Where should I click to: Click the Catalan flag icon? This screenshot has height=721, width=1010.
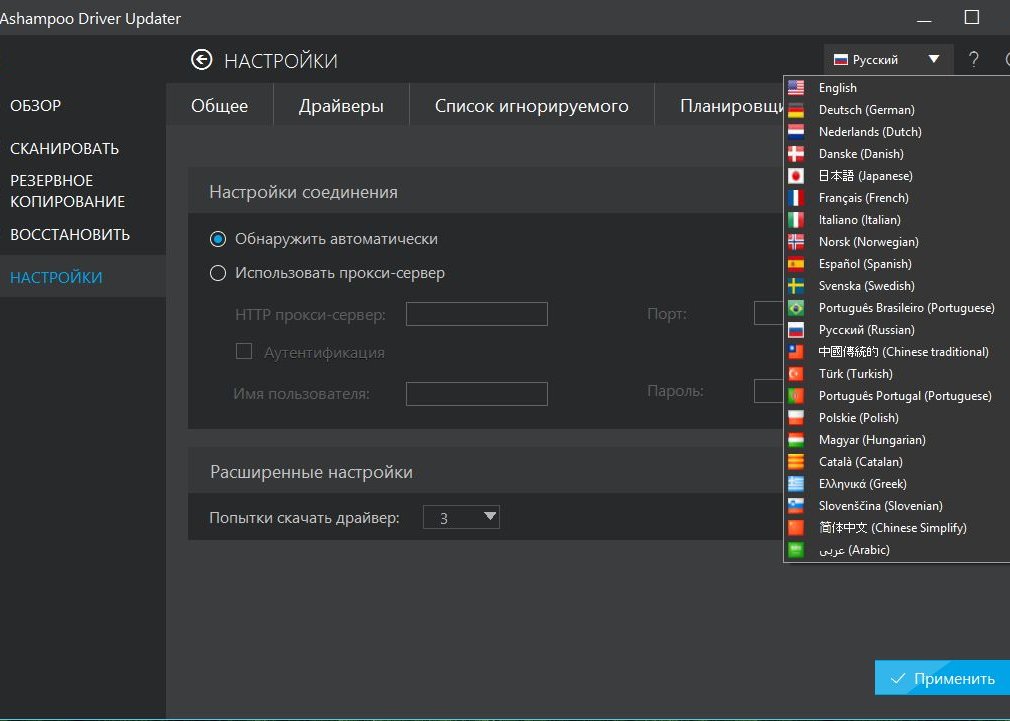pyautogui.click(x=796, y=461)
